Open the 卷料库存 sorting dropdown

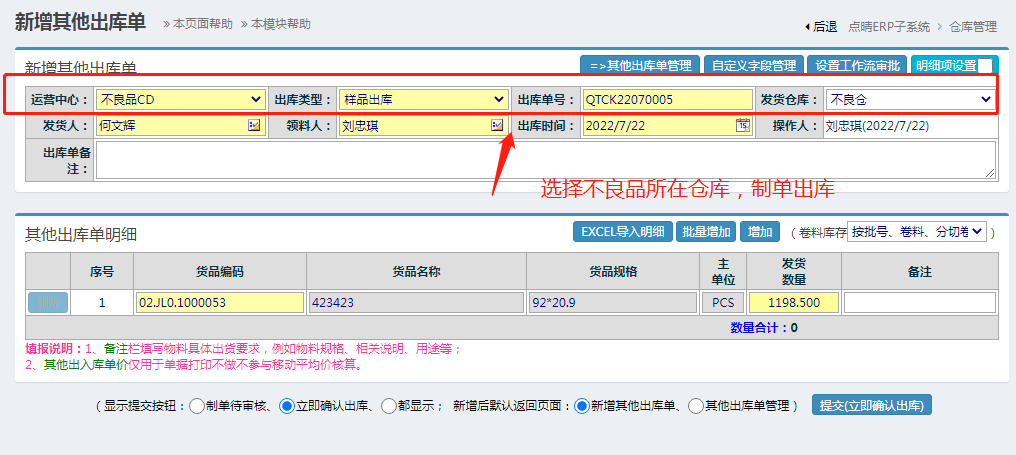917,231
